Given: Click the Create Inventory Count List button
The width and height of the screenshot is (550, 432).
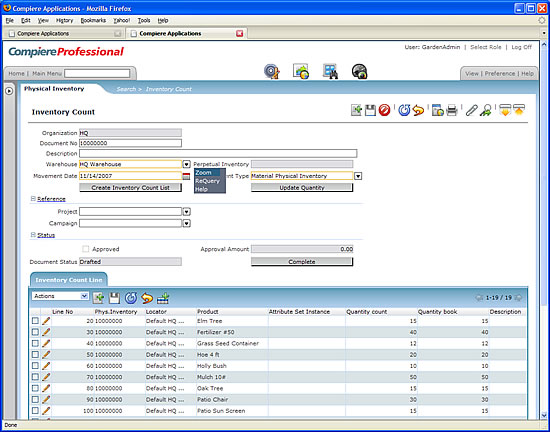Looking at the screenshot, I should pos(130,188).
